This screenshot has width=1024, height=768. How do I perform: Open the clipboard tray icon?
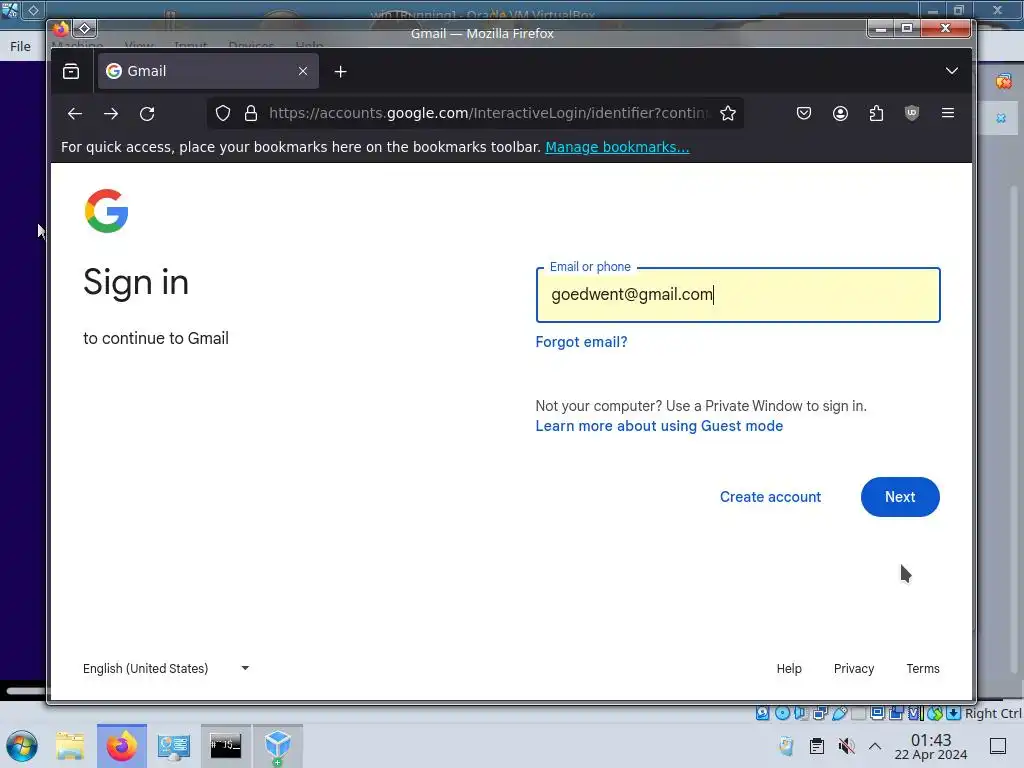(816, 746)
